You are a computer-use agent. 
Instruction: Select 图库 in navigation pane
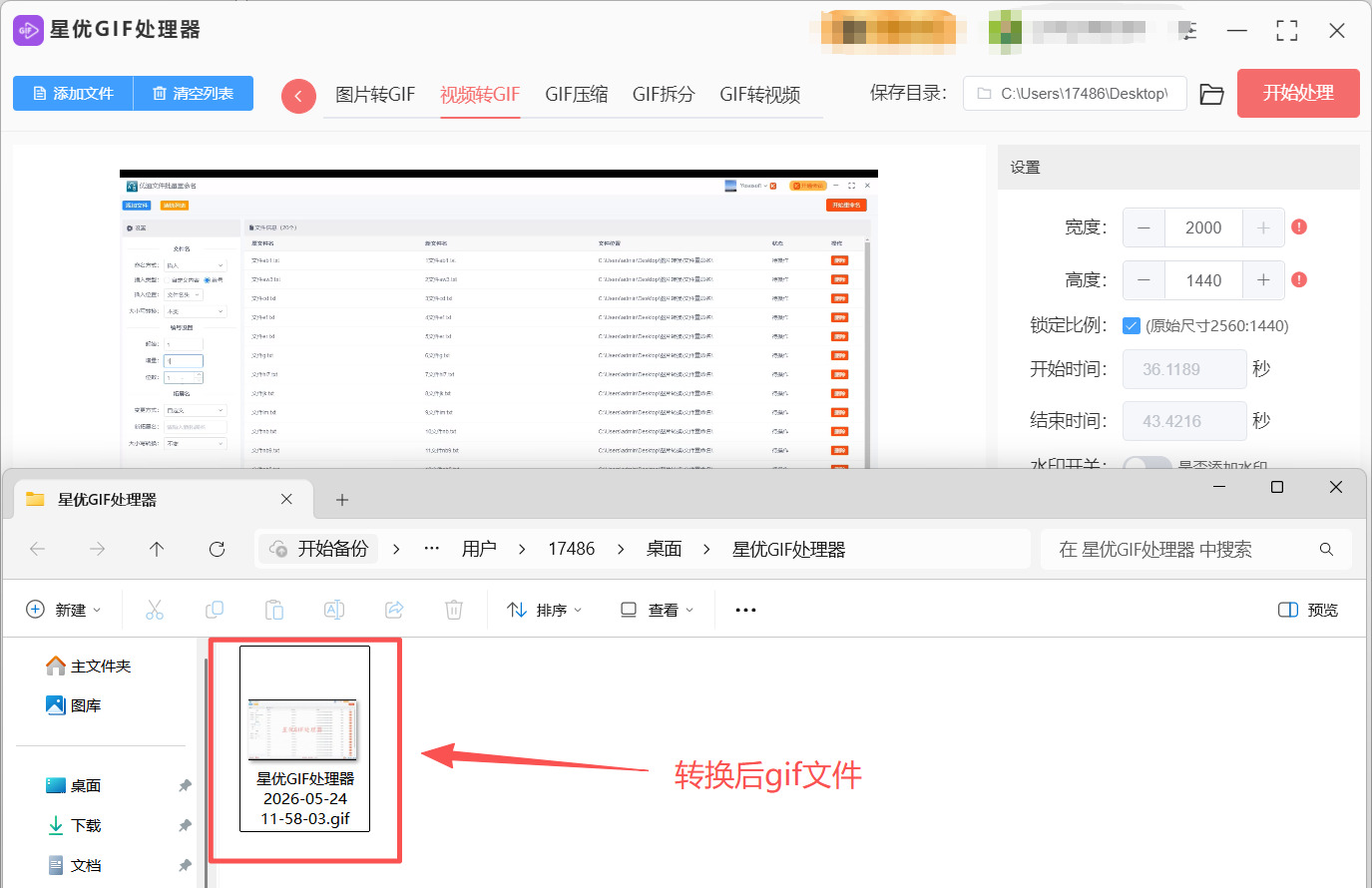click(x=74, y=705)
